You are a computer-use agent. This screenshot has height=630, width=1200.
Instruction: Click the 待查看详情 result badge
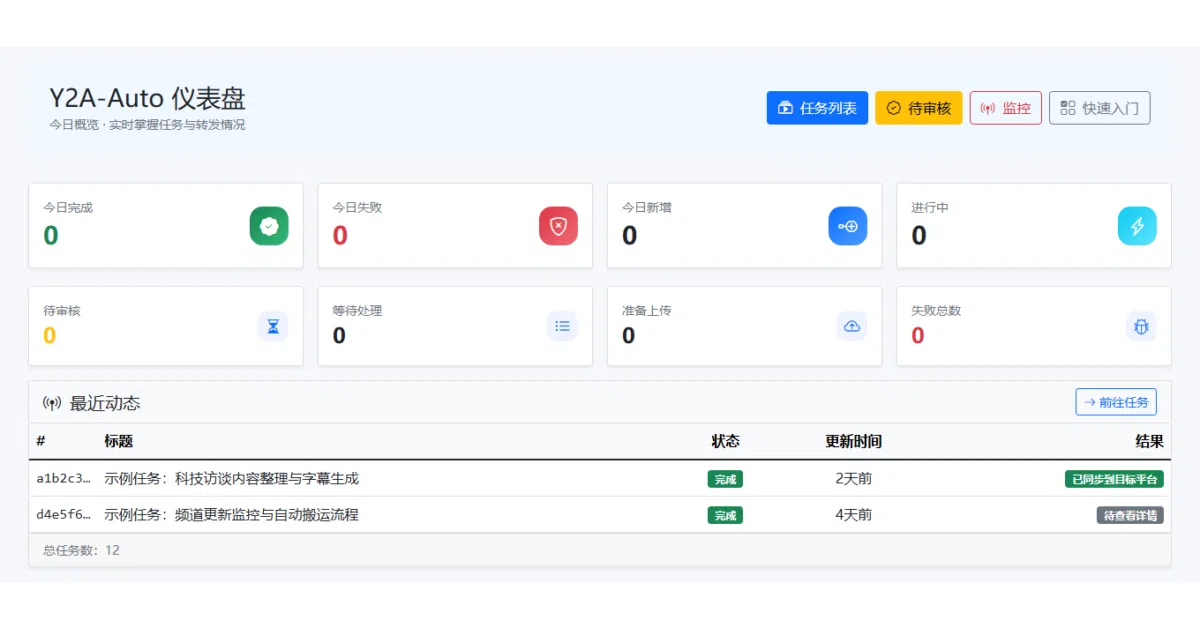pos(1130,515)
